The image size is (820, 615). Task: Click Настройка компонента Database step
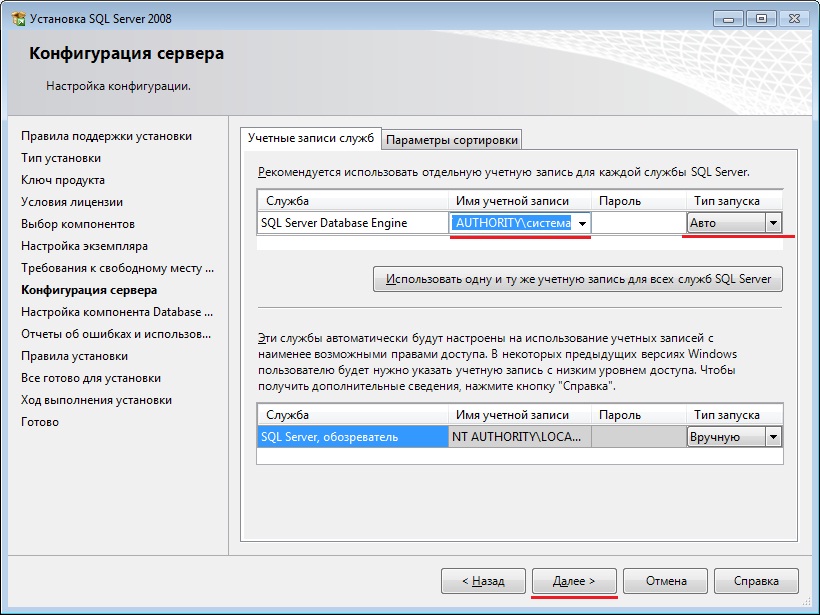117,312
